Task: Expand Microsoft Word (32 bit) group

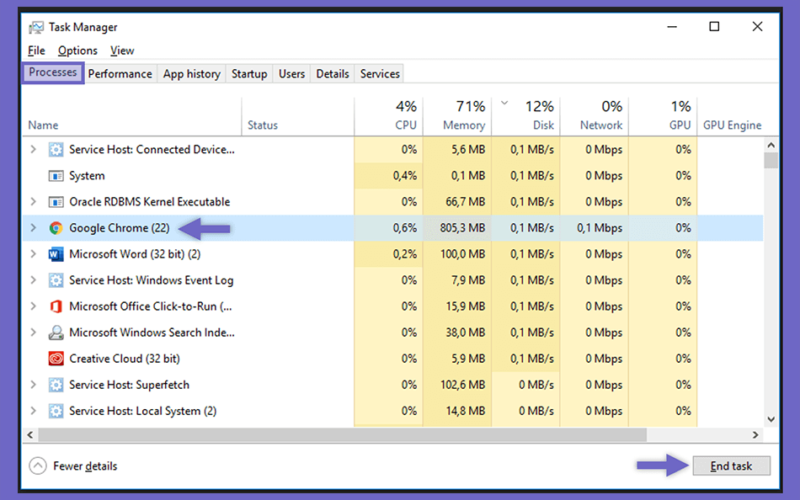Action: (33, 254)
